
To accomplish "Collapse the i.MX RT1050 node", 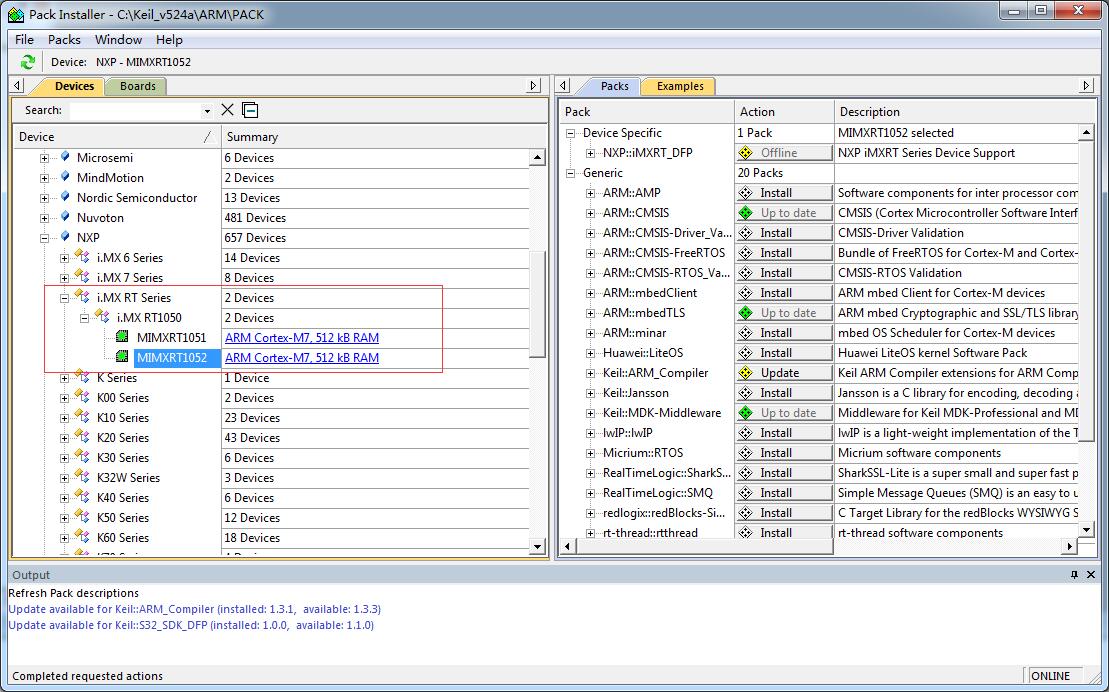I will (84, 318).
